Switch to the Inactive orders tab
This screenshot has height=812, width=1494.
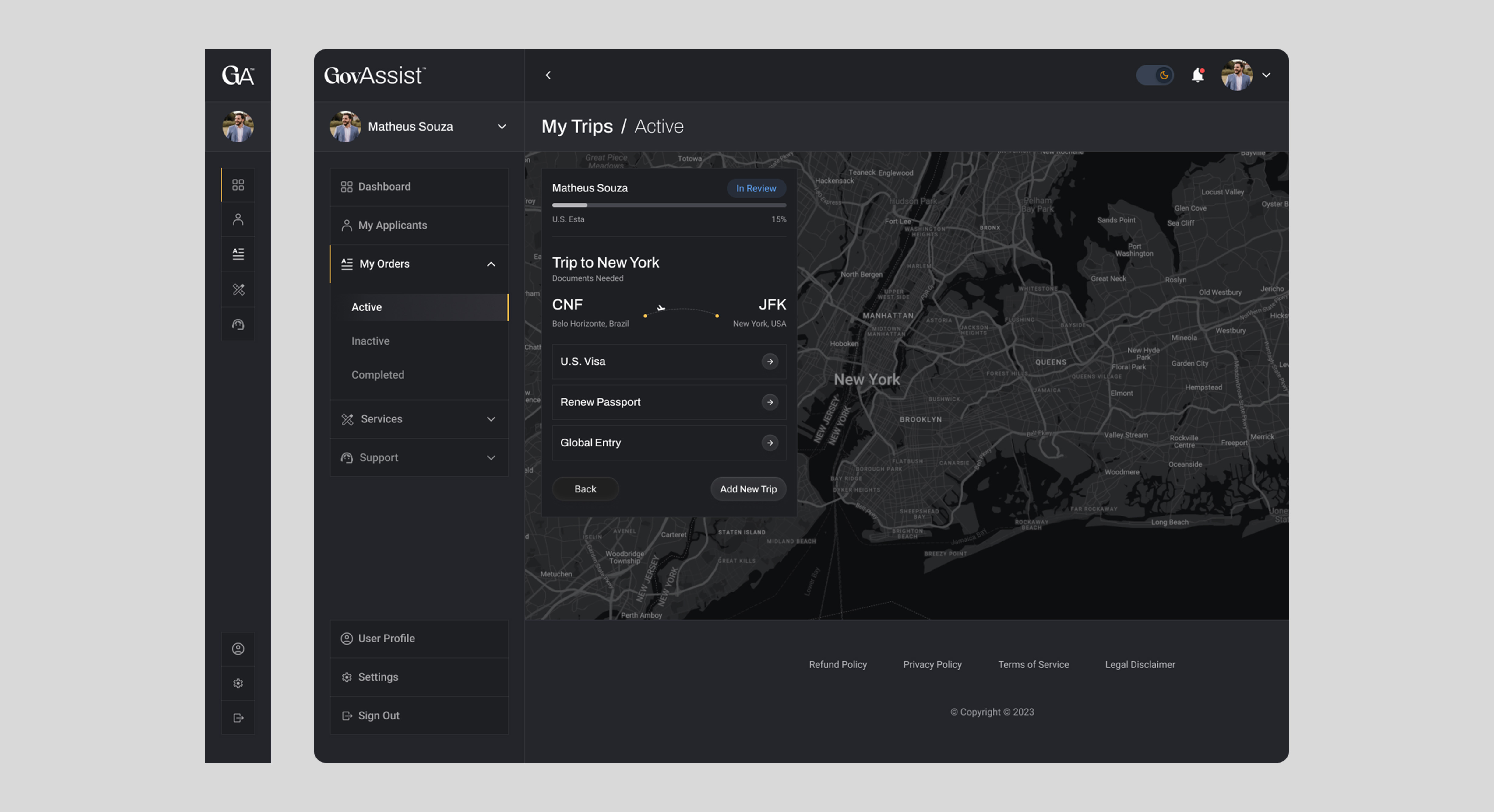point(370,341)
